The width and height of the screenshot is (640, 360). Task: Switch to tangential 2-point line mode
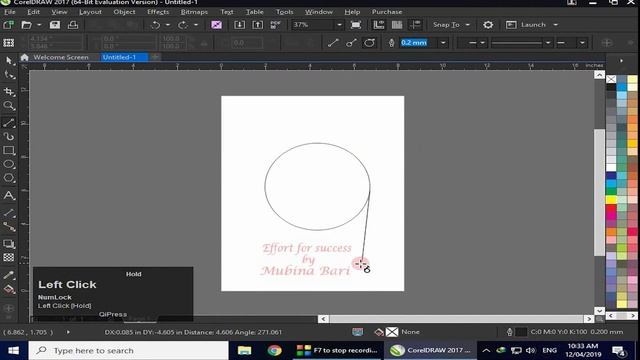[369, 42]
